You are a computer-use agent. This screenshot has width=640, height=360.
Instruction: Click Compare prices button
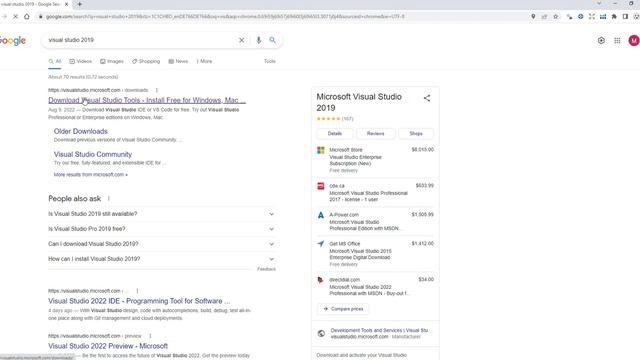tap(343, 309)
